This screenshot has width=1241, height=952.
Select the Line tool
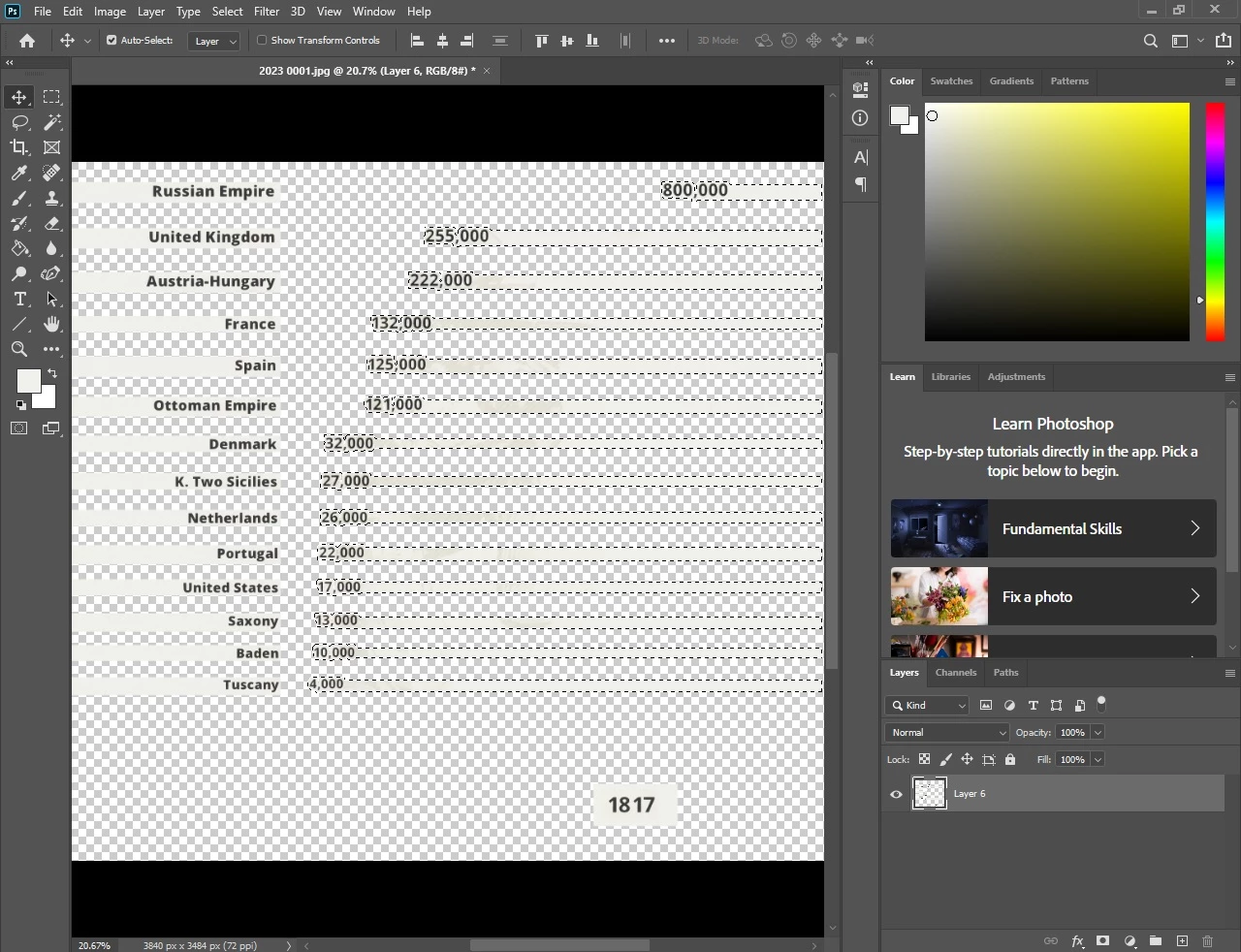tap(19, 324)
